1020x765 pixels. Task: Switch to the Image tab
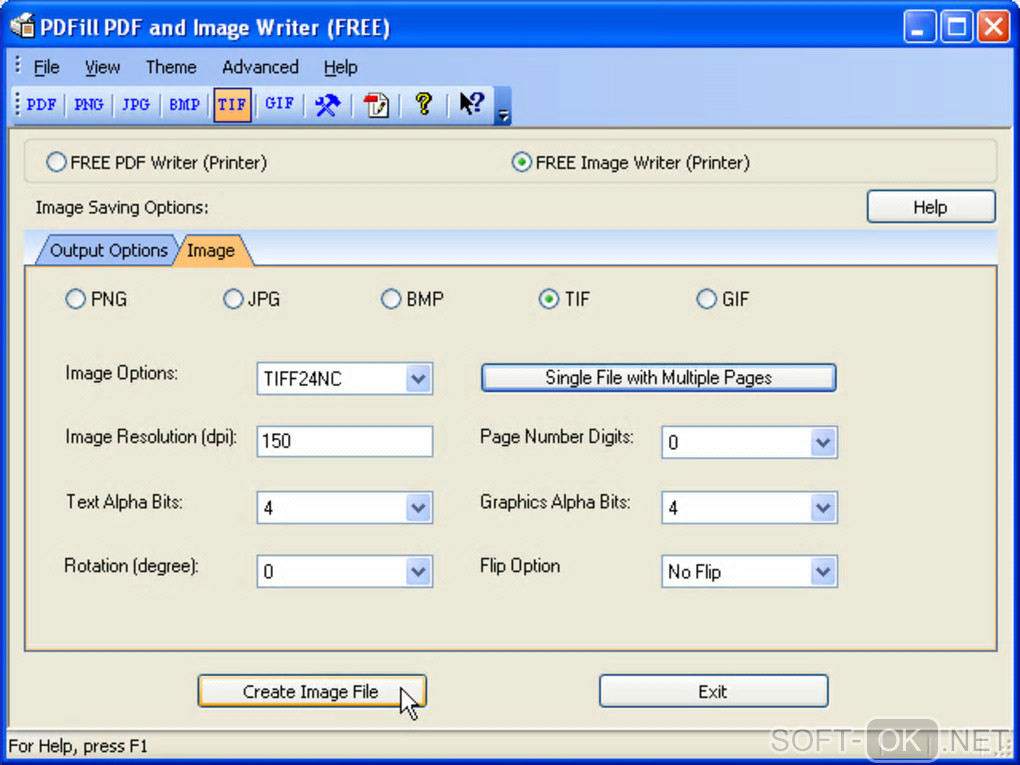pos(211,250)
